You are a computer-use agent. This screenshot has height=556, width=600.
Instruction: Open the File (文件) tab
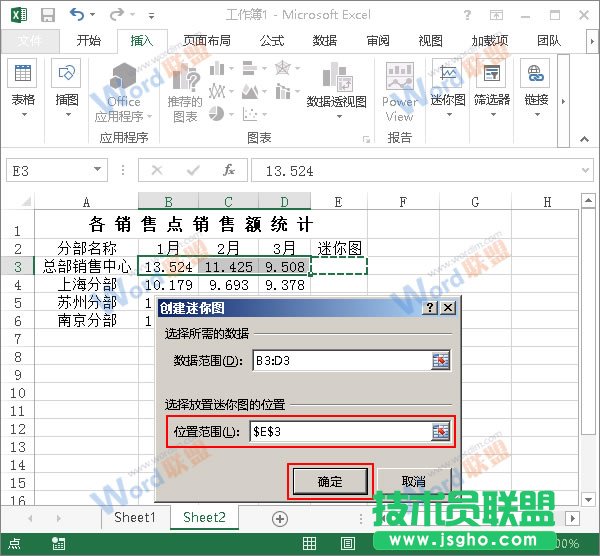pyautogui.click(x=29, y=40)
